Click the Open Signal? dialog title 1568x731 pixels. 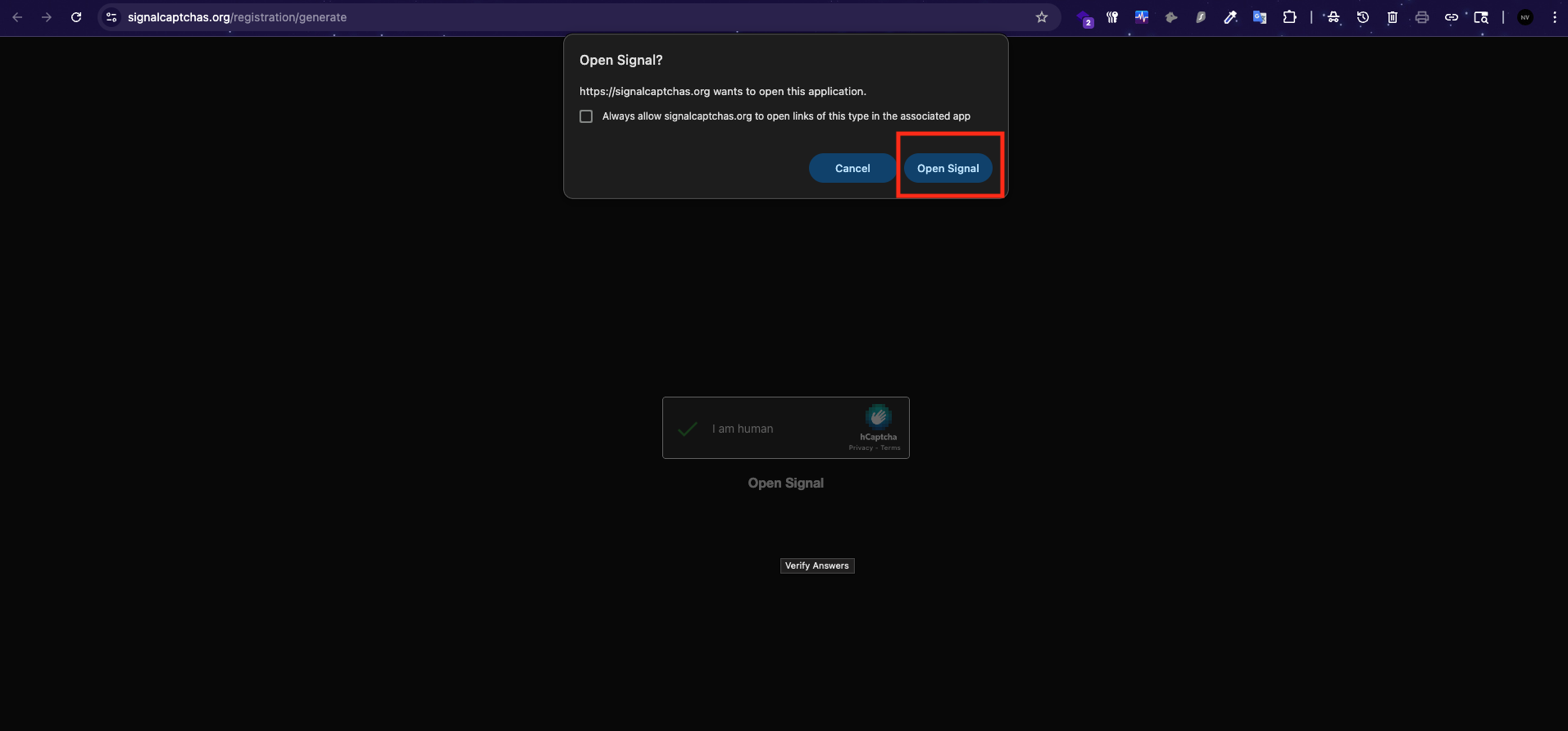620,60
